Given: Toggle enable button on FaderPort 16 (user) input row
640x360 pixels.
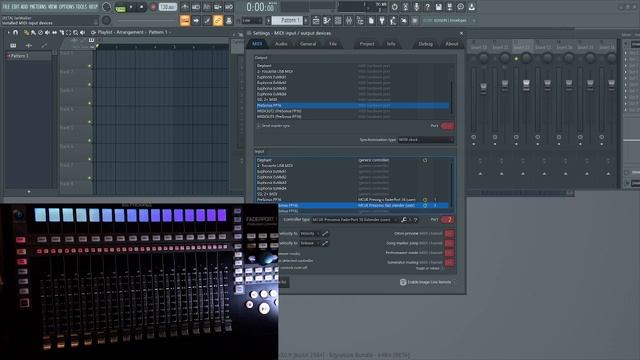Looking at the screenshot, I should 425,200.
